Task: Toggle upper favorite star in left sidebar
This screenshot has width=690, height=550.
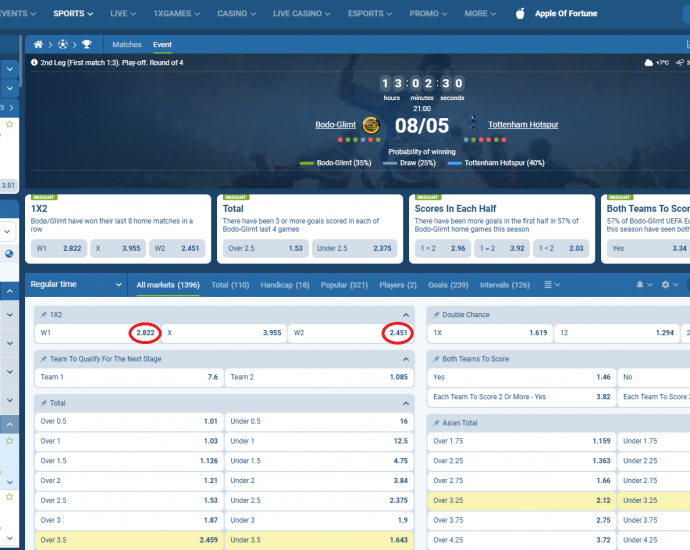Action: pos(9,125)
